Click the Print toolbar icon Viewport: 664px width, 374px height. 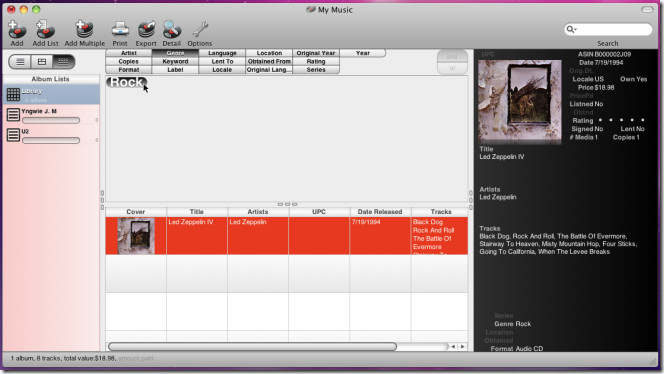coord(120,30)
